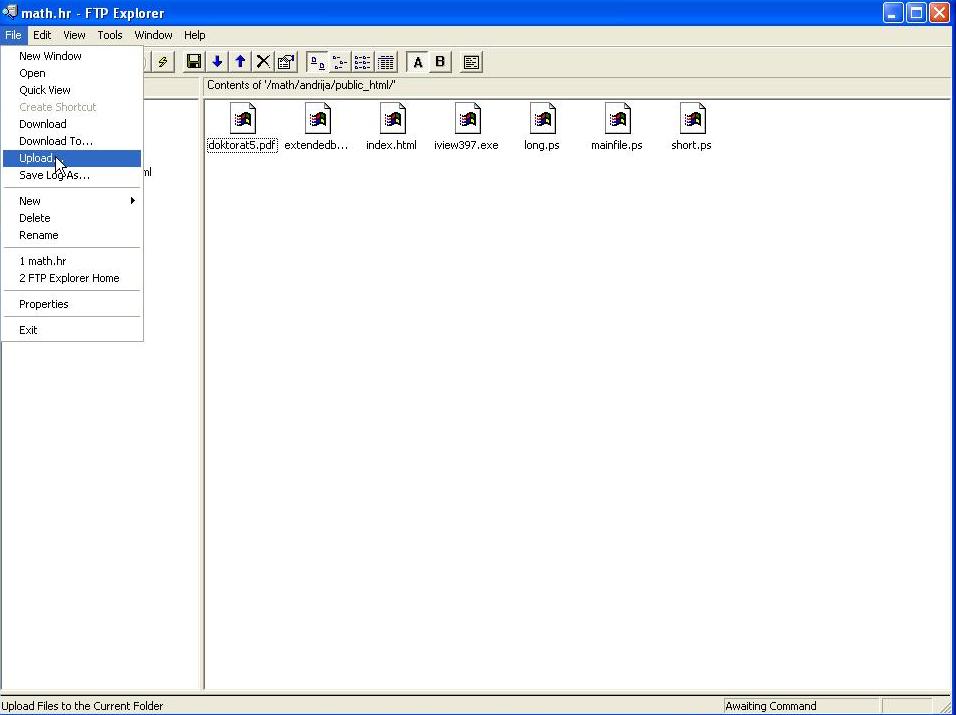Expand the New submenu in the File menu

click(x=72, y=201)
